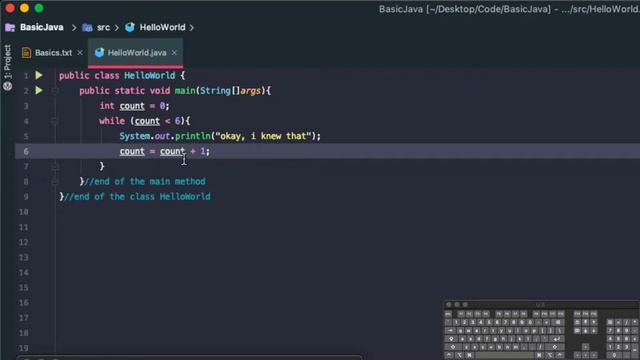Click the comment //end of the class HelloWorld
This screenshot has height=360, width=640.
coord(138,197)
